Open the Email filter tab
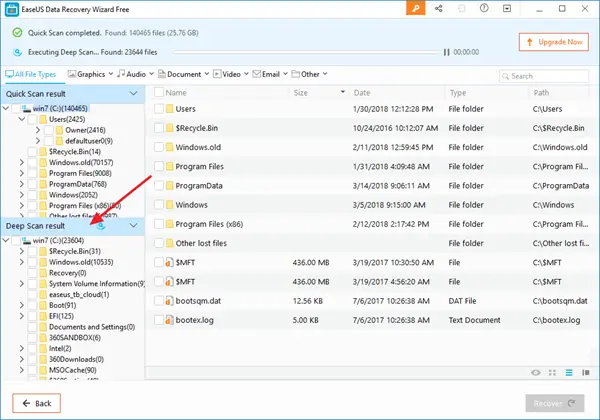Screen dimensions: 600x420 [x=270, y=74]
